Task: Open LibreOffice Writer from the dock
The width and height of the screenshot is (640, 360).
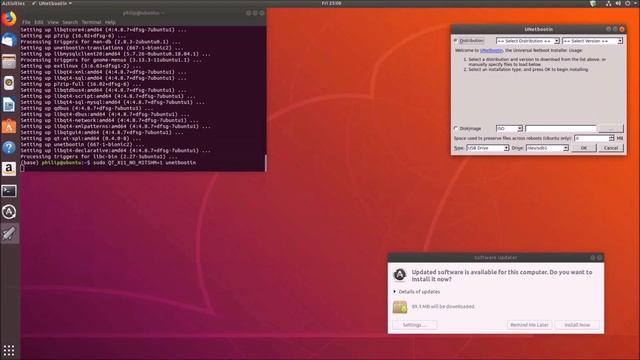Action: [9, 104]
